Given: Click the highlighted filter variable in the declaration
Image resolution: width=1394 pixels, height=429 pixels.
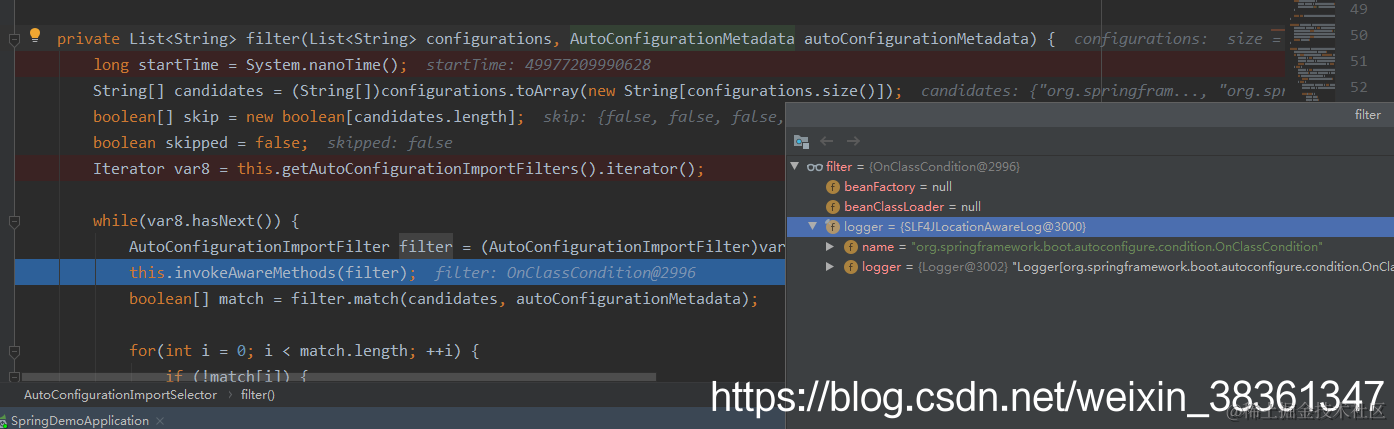Looking at the screenshot, I should 426,247.
